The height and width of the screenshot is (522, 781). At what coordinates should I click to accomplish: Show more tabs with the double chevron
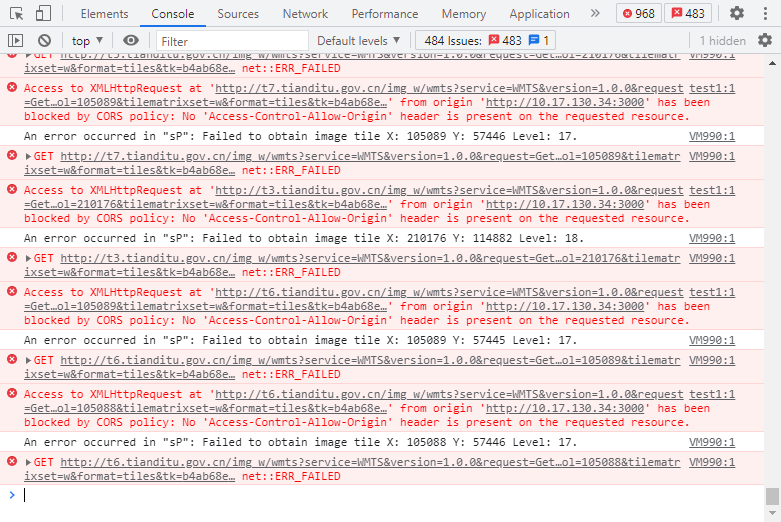595,13
